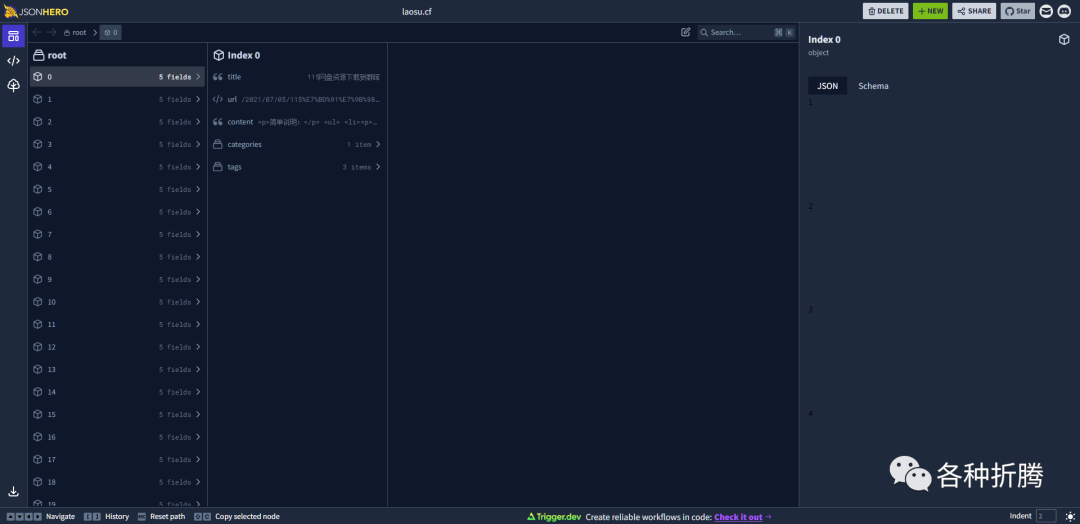This screenshot has width=1080, height=524.
Task: Click the Trigger.dev logo text
Action: click(554, 517)
